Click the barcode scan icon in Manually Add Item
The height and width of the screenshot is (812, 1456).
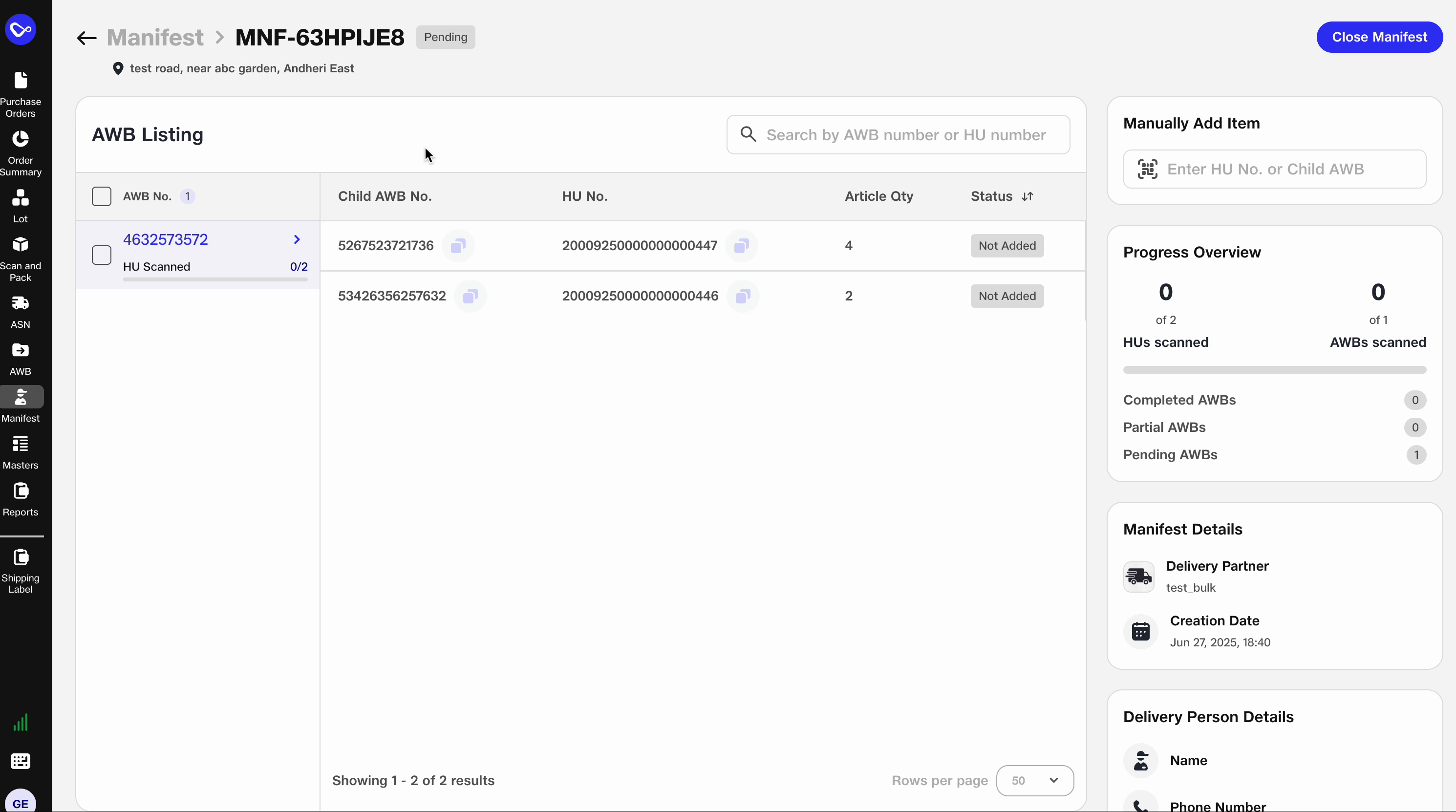1147,169
